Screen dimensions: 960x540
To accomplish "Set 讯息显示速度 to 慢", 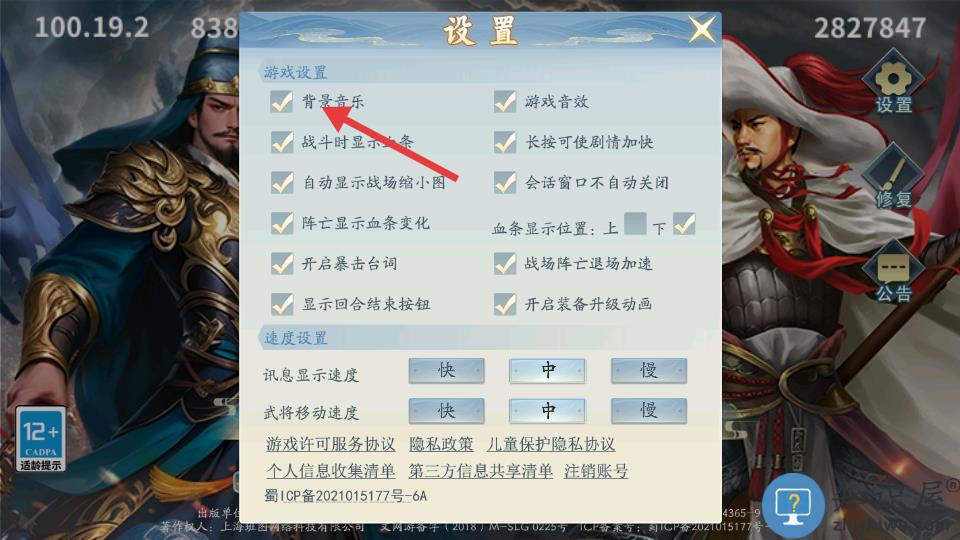I will (648, 370).
